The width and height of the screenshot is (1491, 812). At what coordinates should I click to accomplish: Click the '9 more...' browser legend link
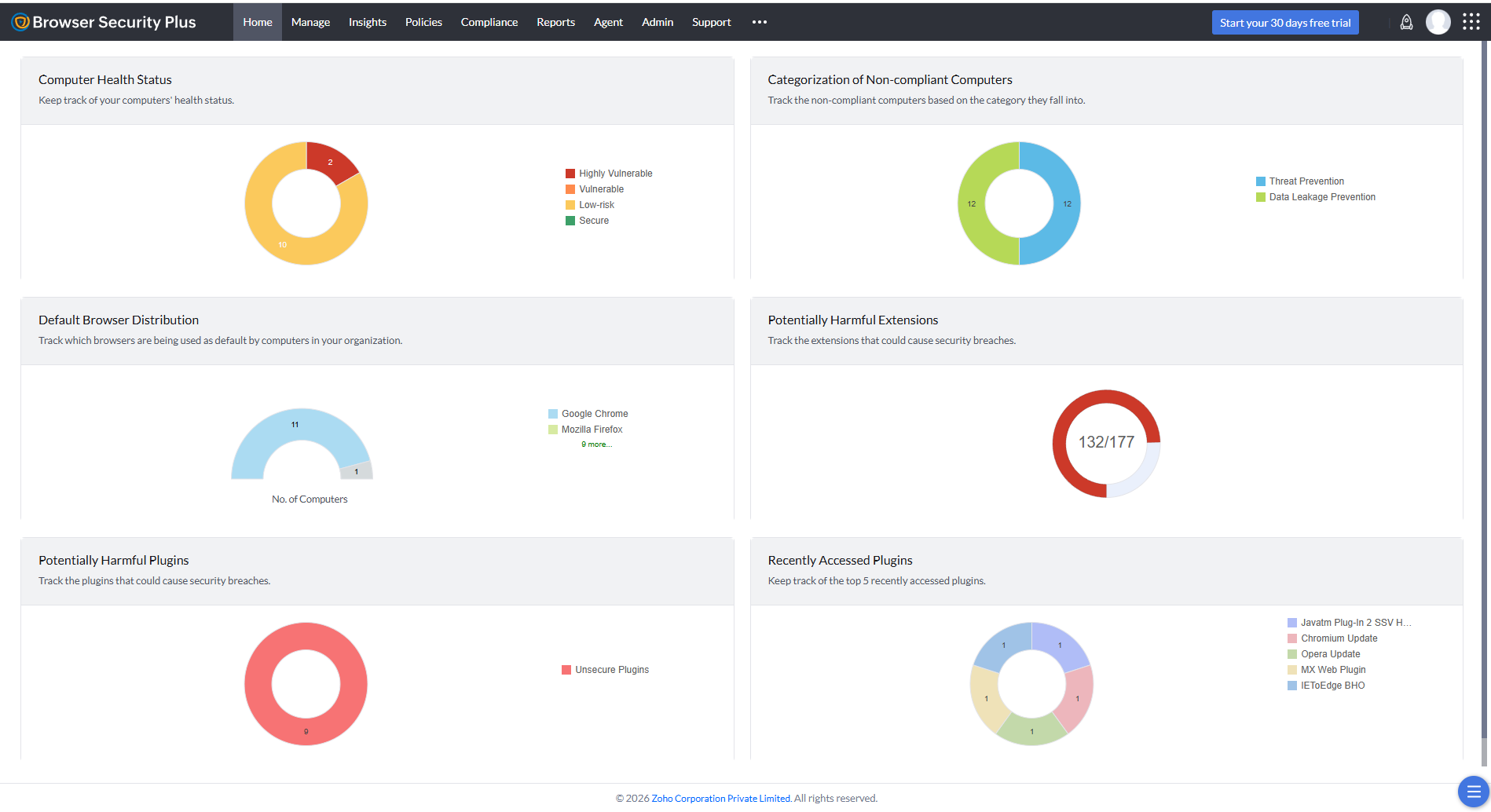tap(596, 444)
